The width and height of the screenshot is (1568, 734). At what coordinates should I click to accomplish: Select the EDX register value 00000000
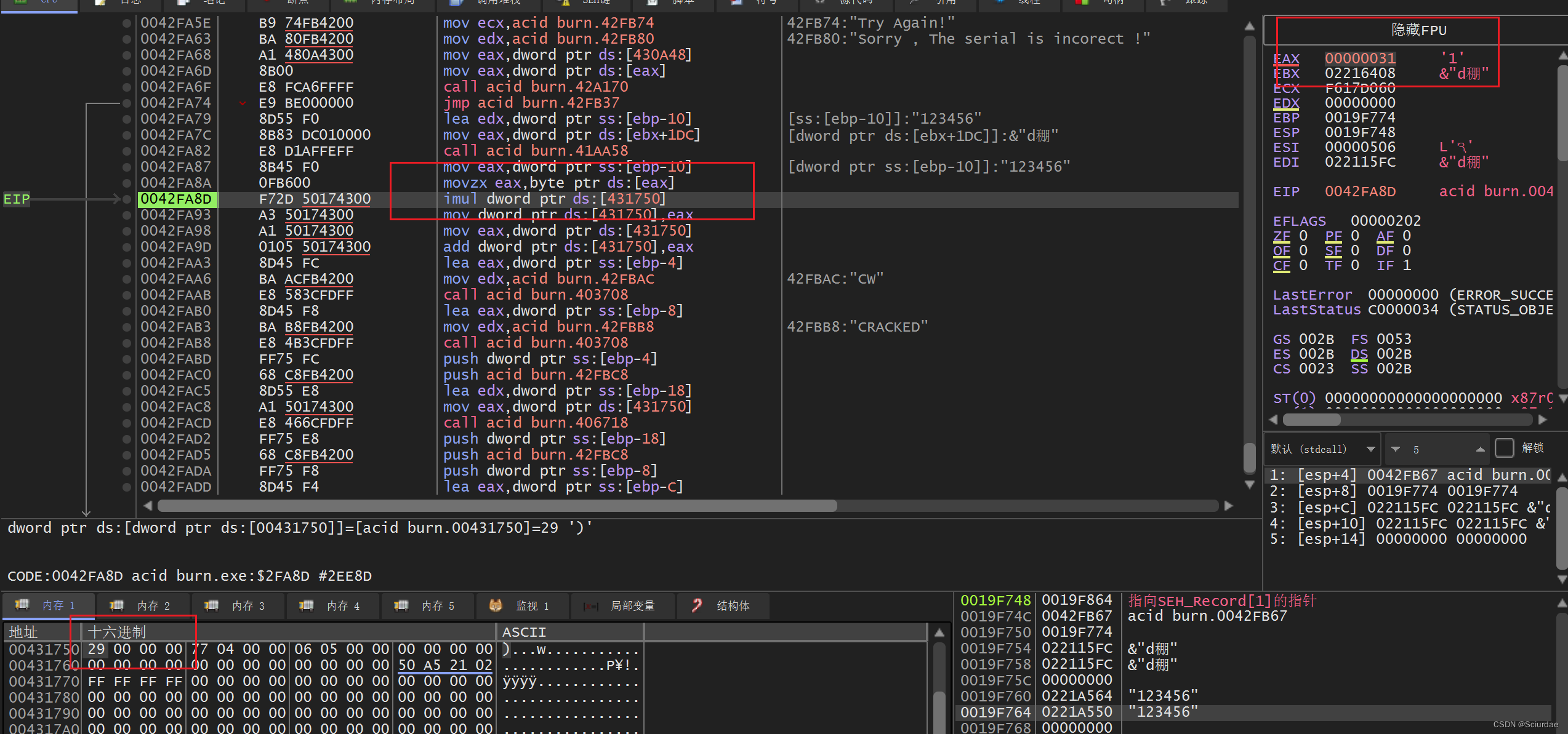[x=1360, y=103]
